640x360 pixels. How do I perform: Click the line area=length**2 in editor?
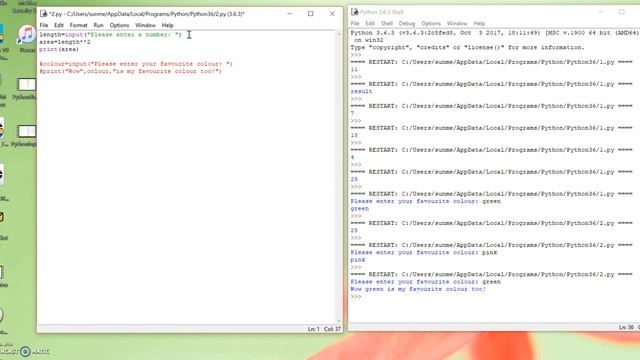pos(65,42)
